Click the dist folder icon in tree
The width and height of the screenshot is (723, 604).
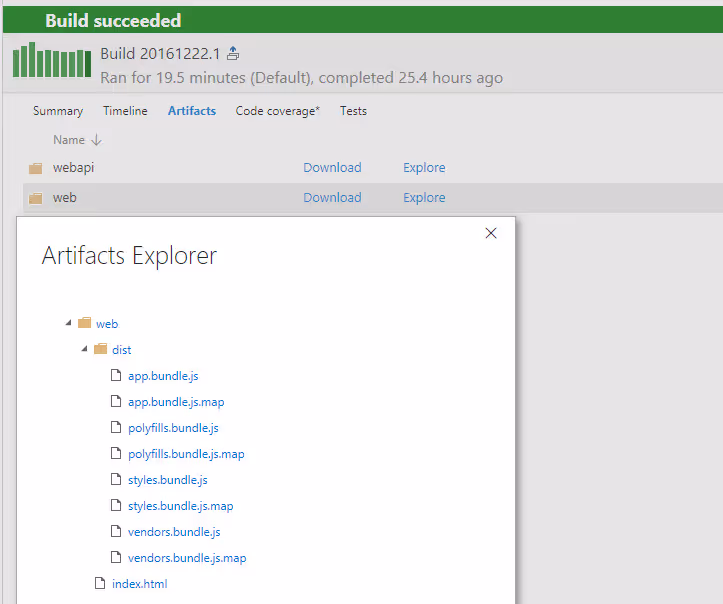point(101,349)
